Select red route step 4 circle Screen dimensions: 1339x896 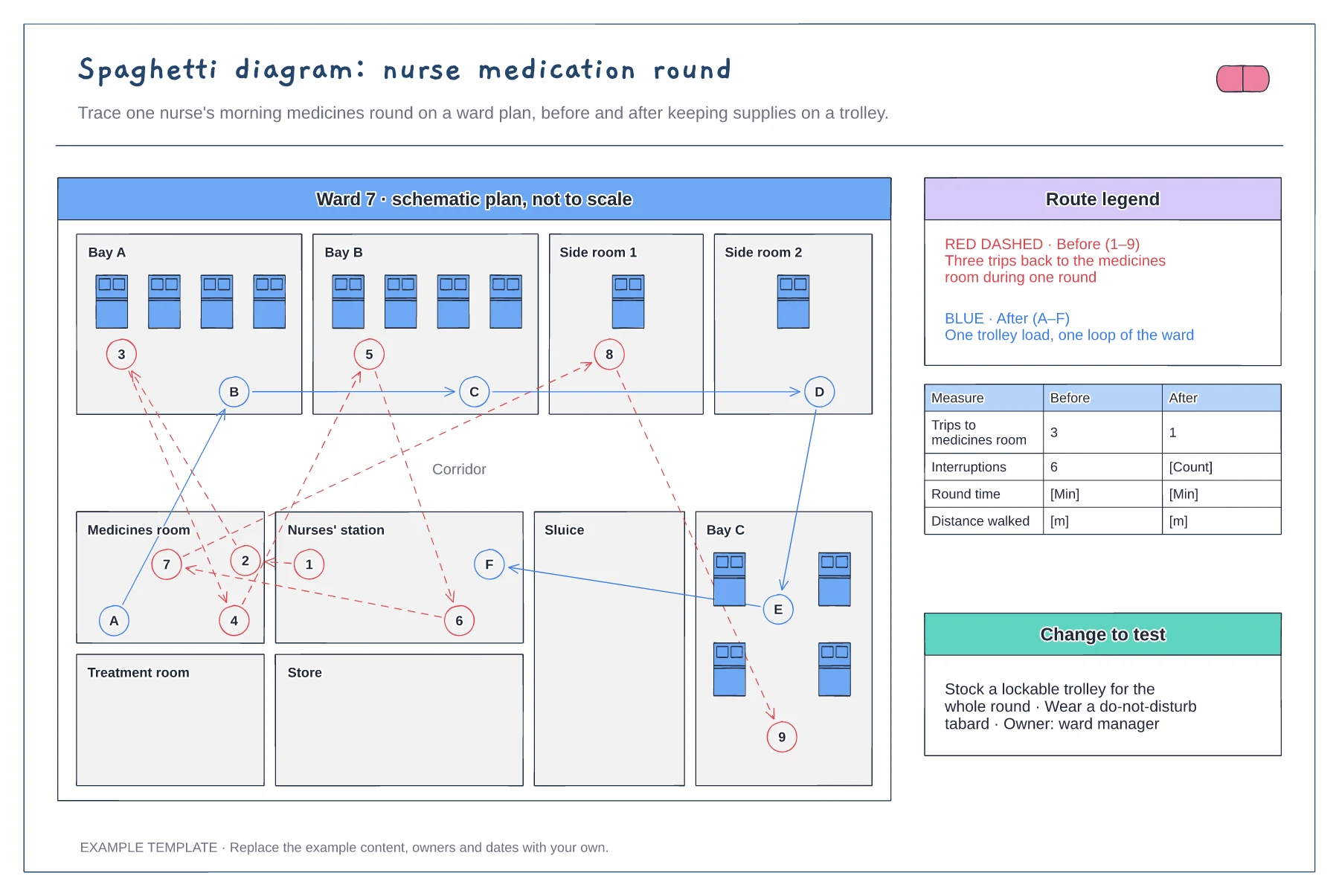coord(234,621)
